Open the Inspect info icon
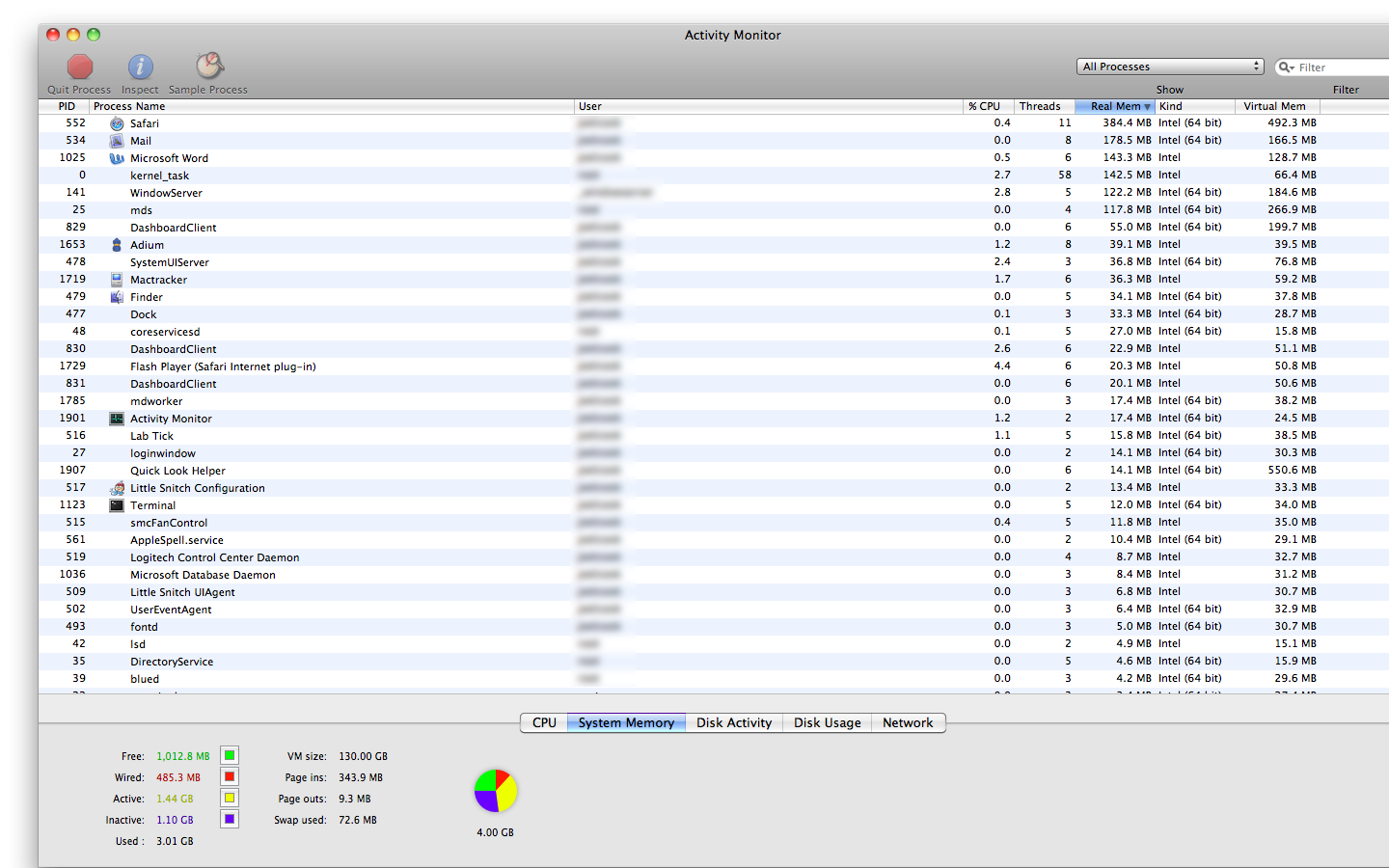This screenshot has width=1389, height=868. pyautogui.click(x=141, y=67)
